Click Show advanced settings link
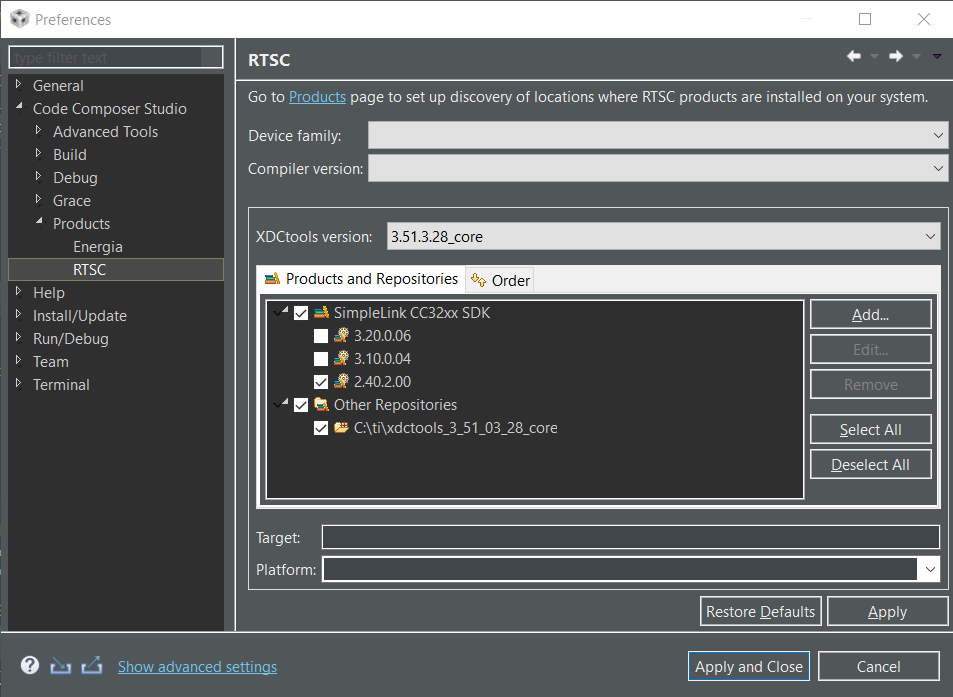Viewport: 953px width, 697px height. 197,667
